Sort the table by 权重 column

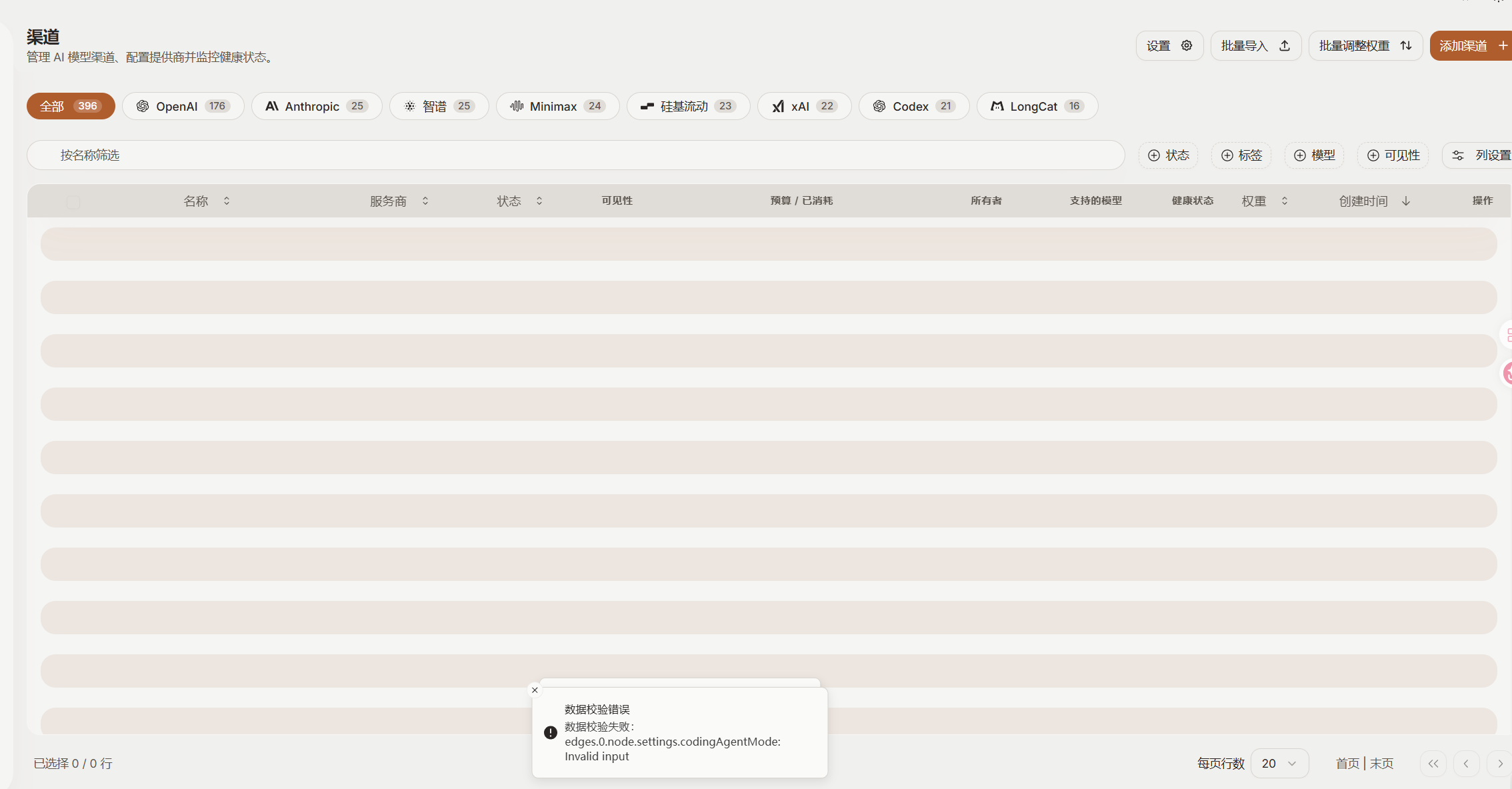pos(1265,201)
